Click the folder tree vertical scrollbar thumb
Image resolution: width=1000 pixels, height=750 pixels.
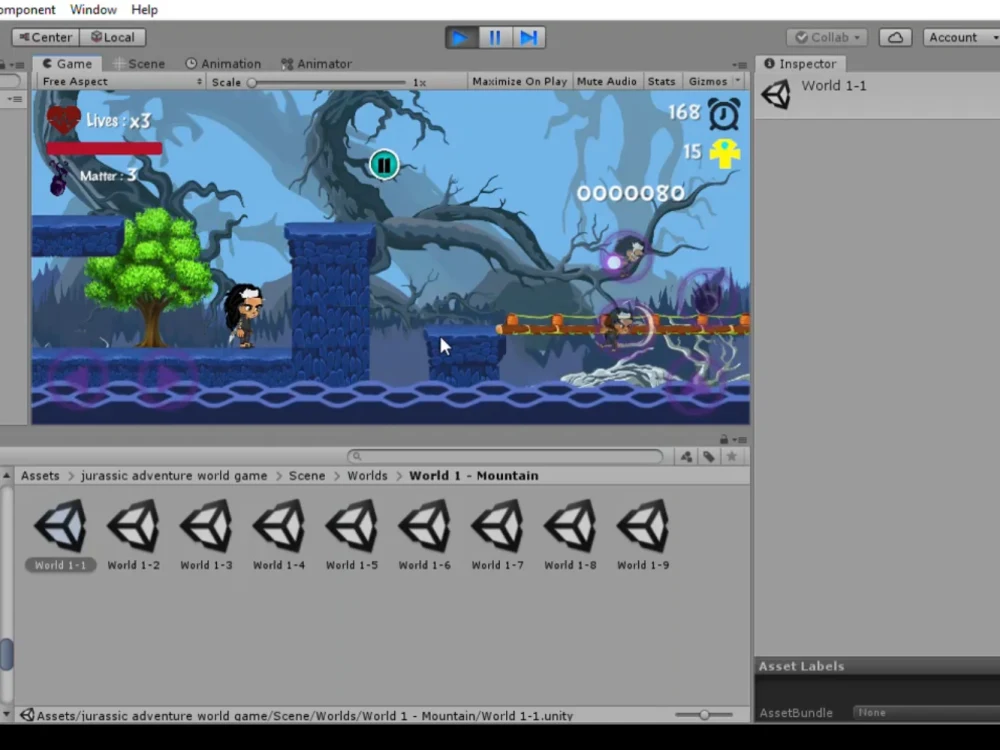click(6, 654)
